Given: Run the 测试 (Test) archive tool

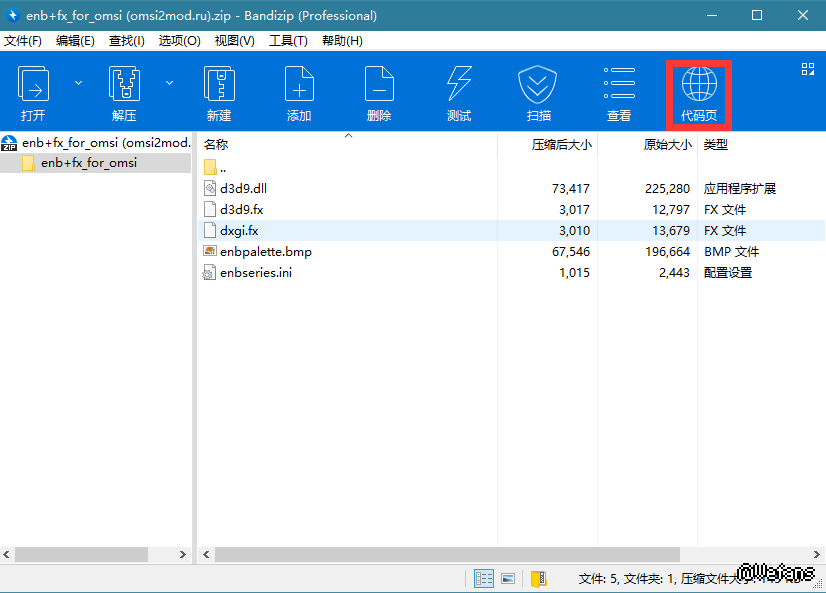Looking at the screenshot, I should click(459, 92).
